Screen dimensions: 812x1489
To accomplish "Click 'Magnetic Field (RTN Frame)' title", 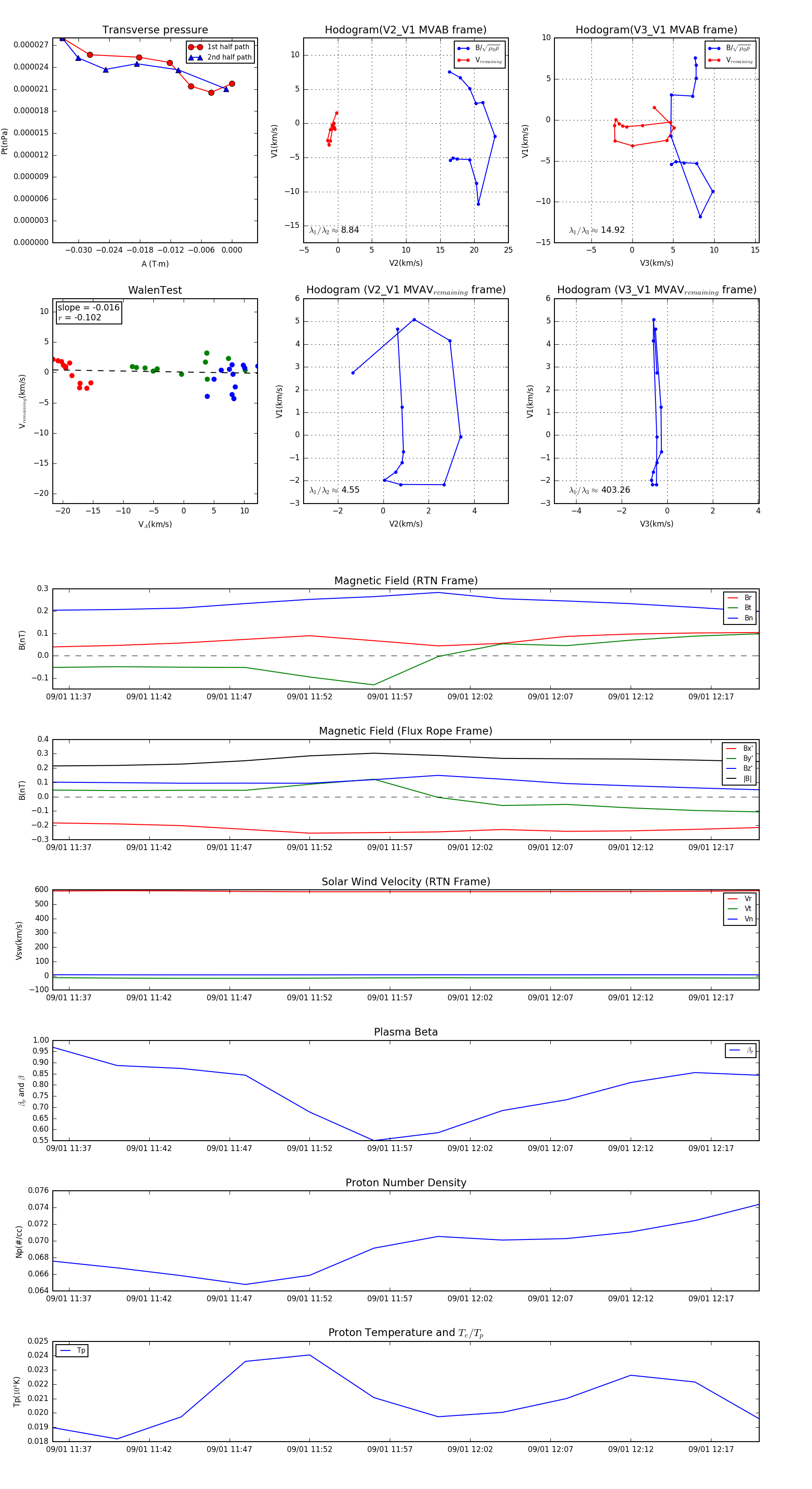I will (x=406, y=581).
